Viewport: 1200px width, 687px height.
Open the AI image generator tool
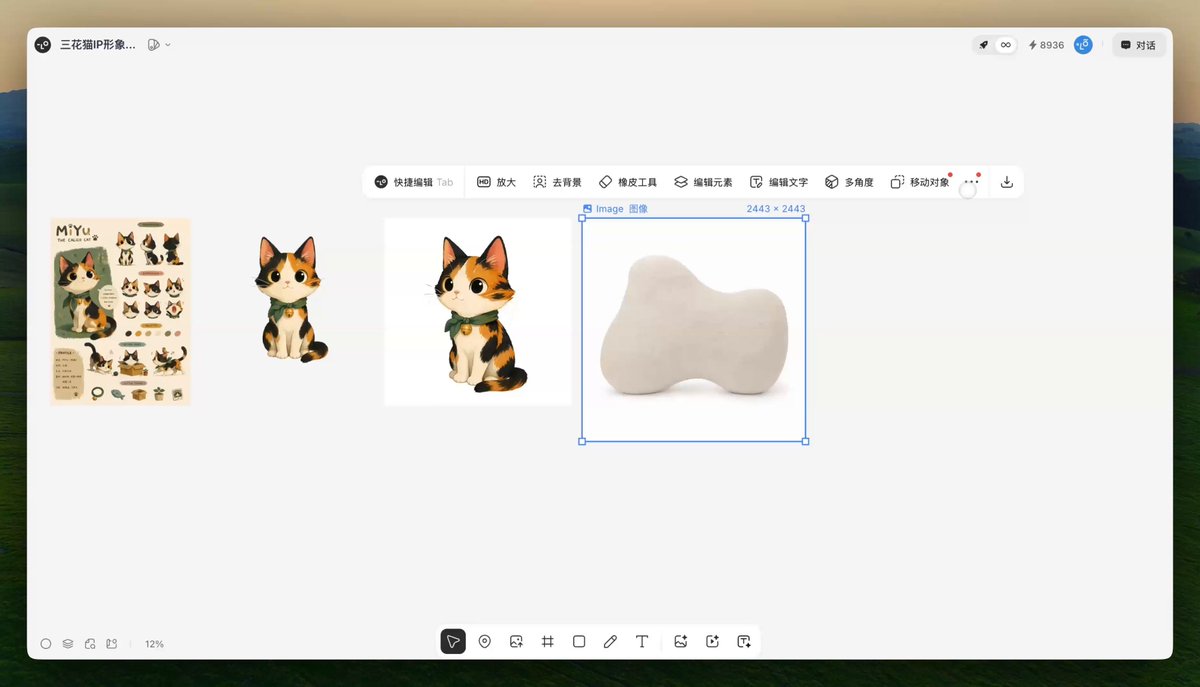pyautogui.click(x=681, y=641)
